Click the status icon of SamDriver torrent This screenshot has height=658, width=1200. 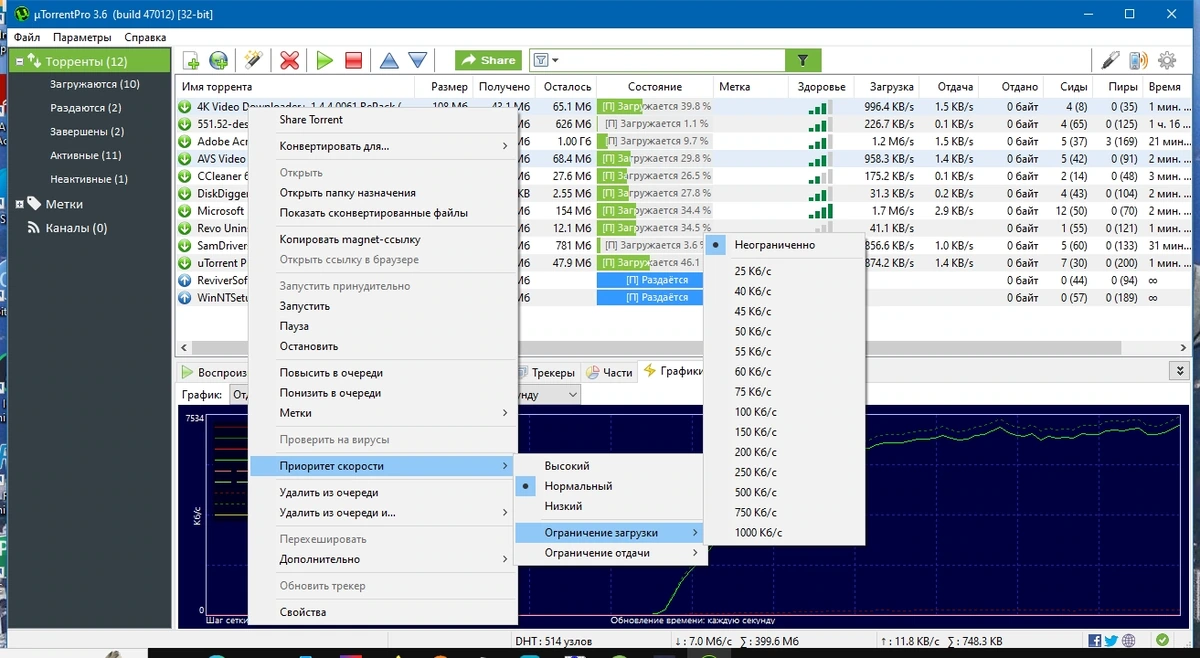(185, 246)
